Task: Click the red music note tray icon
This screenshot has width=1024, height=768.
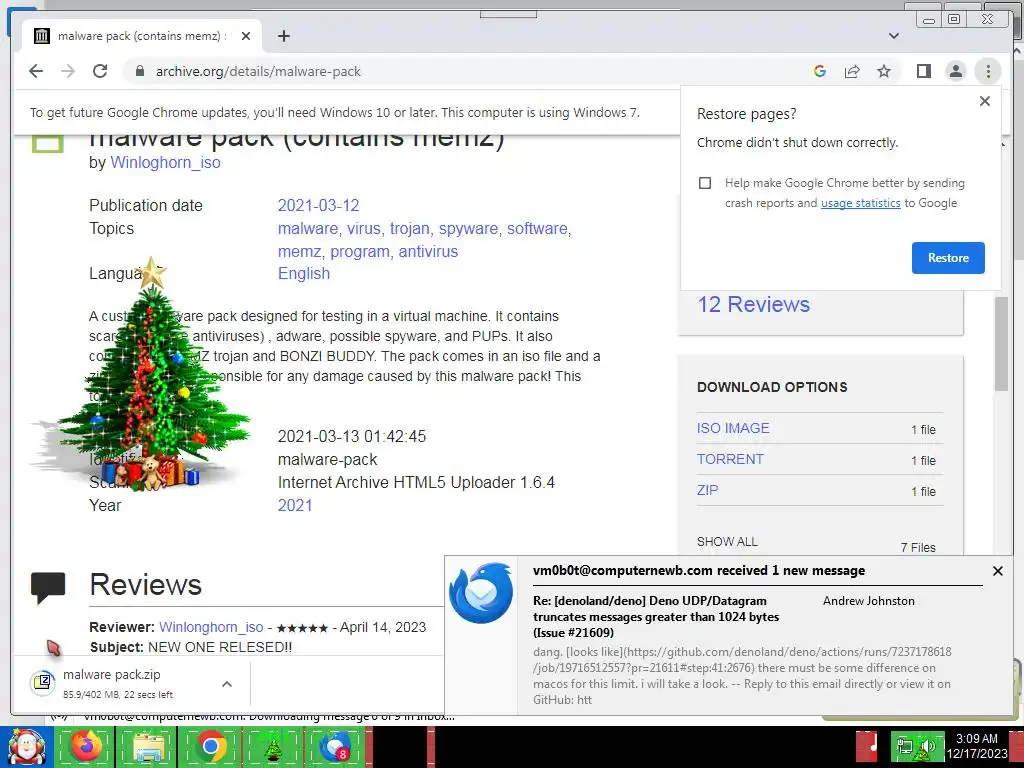Action: (x=867, y=747)
